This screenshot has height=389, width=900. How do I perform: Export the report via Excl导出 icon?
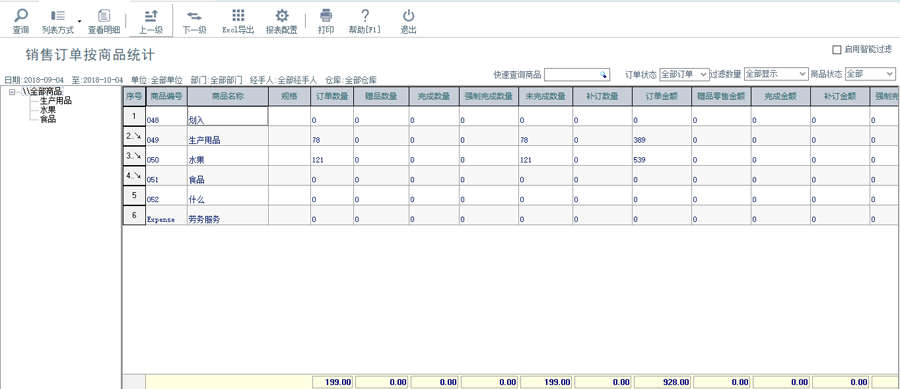[238, 15]
